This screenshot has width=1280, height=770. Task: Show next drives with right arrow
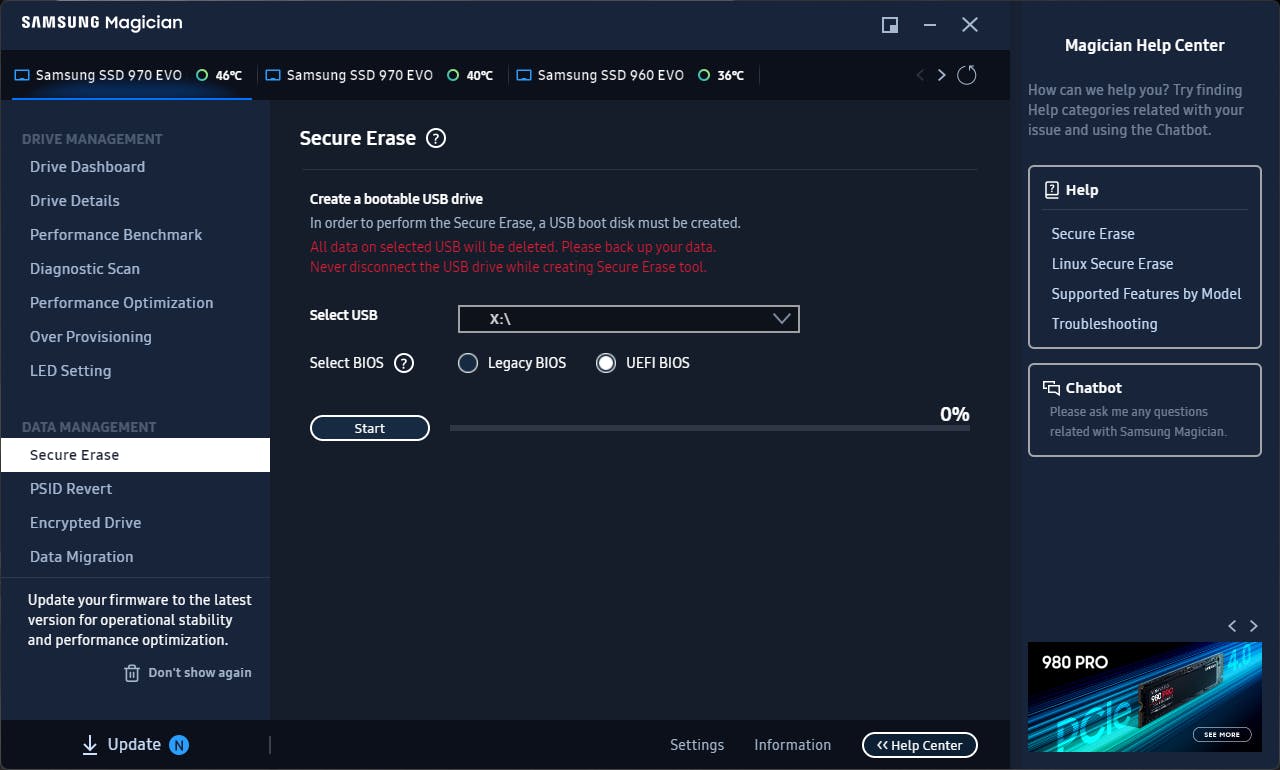click(941, 75)
